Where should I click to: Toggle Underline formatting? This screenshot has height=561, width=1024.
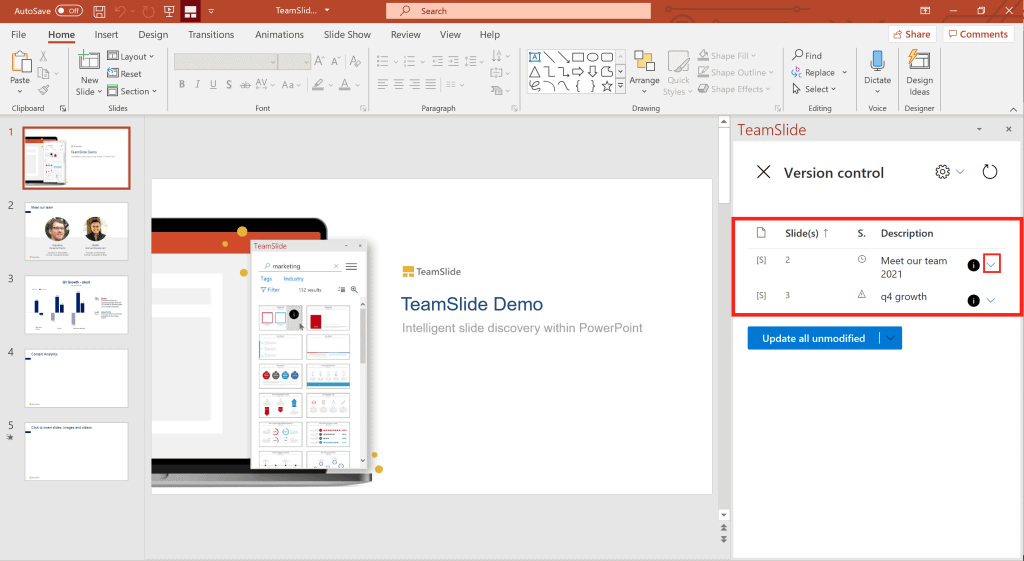pyautogui.click(x=213, y=84)
